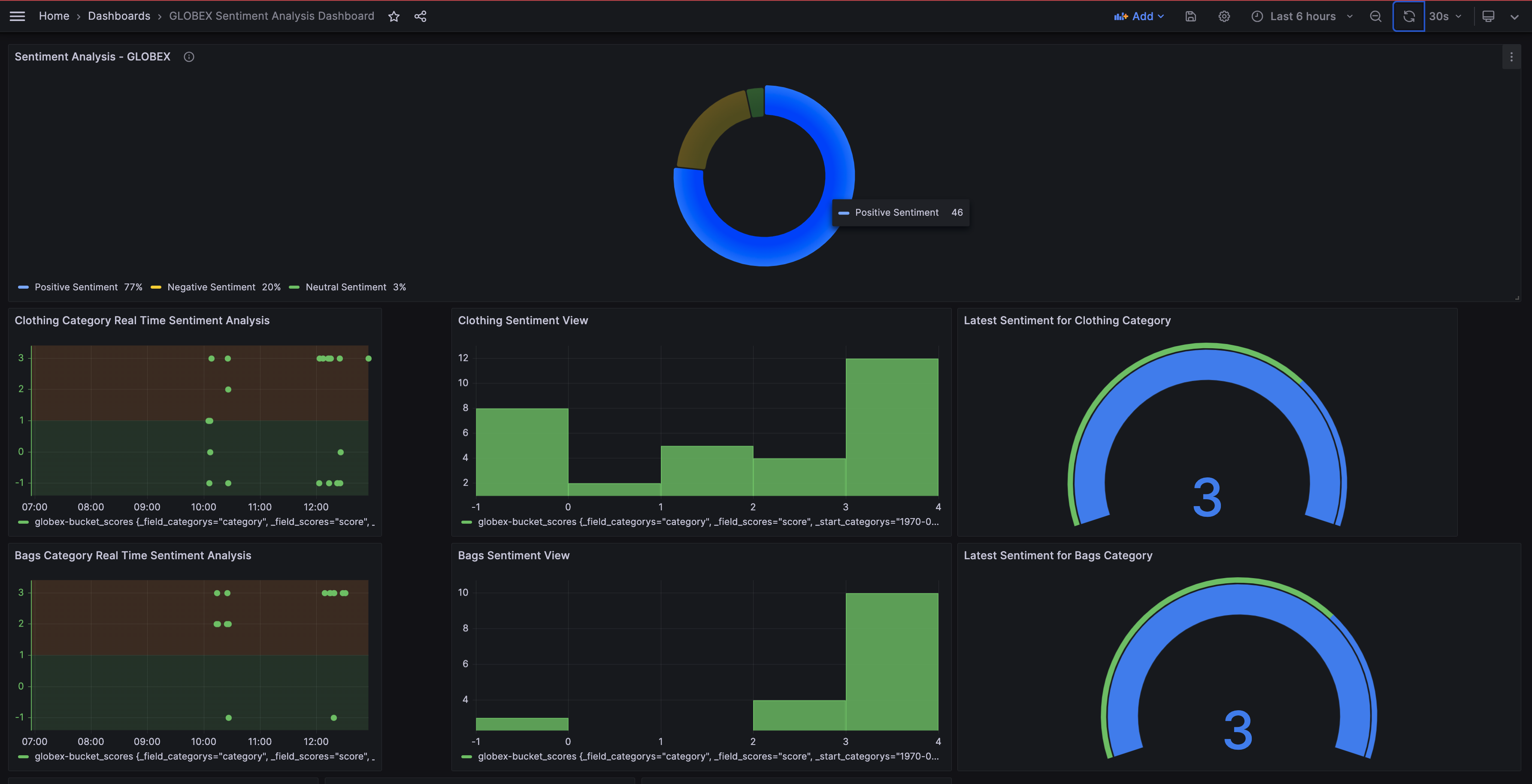Open Bags Category Real Time Sentiment Analysis title
Image resolution: width=1532 pixels, height=784 pixels.
click(x=133, y=555)
